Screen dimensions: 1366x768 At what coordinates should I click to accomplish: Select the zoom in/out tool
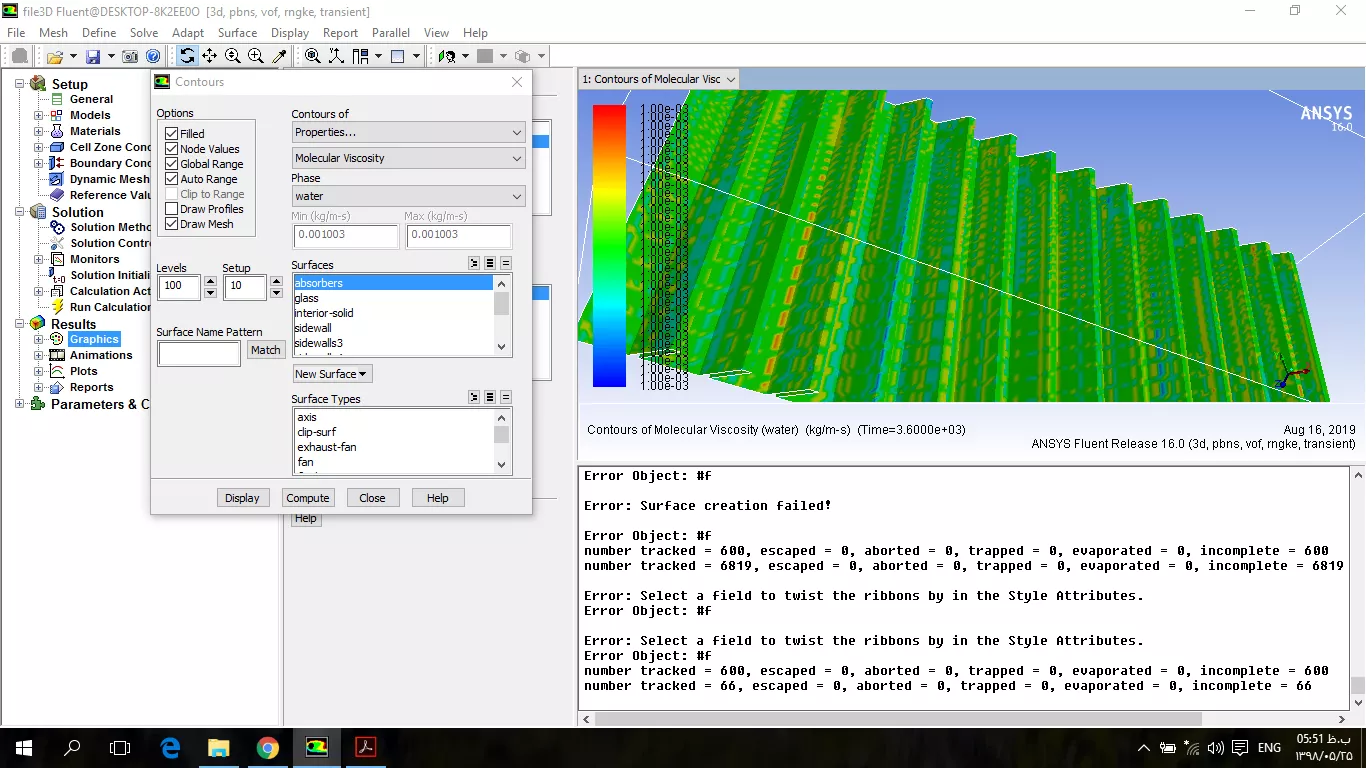click(233, 57)
